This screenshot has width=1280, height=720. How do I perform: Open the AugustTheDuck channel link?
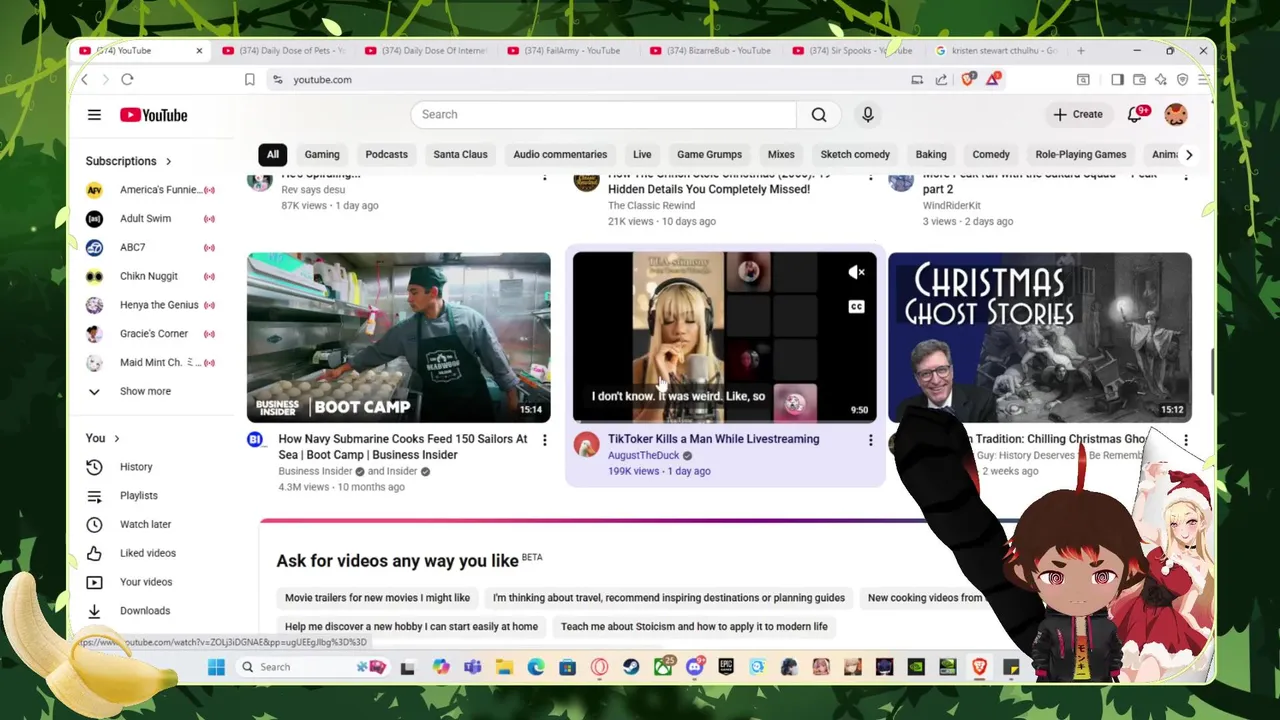pyautogui.click(x=643, y=456)
